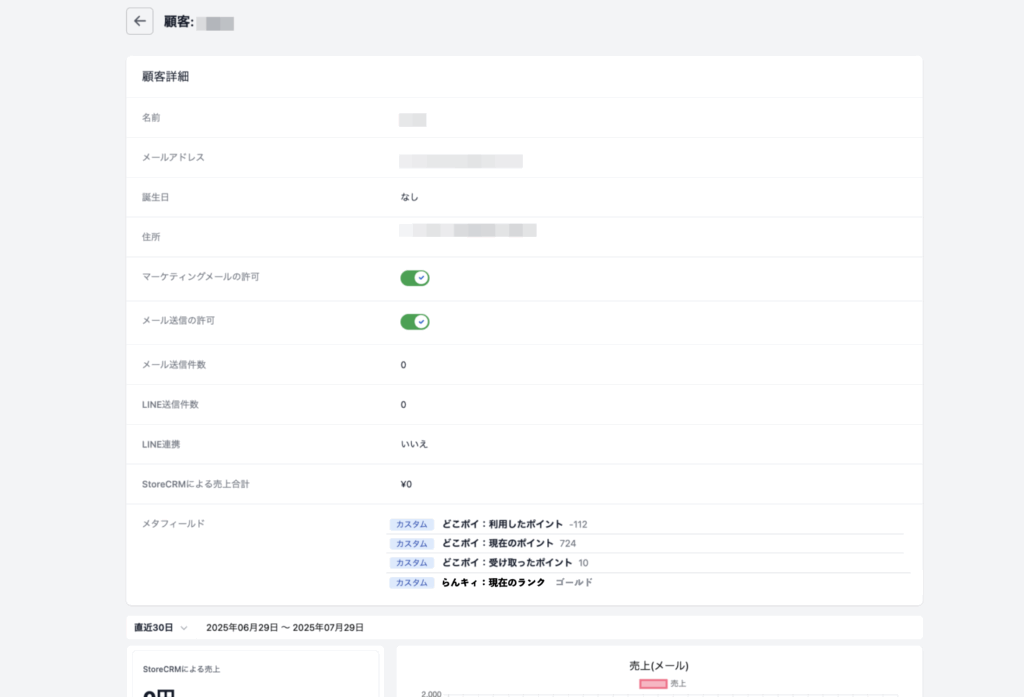Click the 顧客詳細 section header
Screen dimensions: 1024x697
[166, 77]
